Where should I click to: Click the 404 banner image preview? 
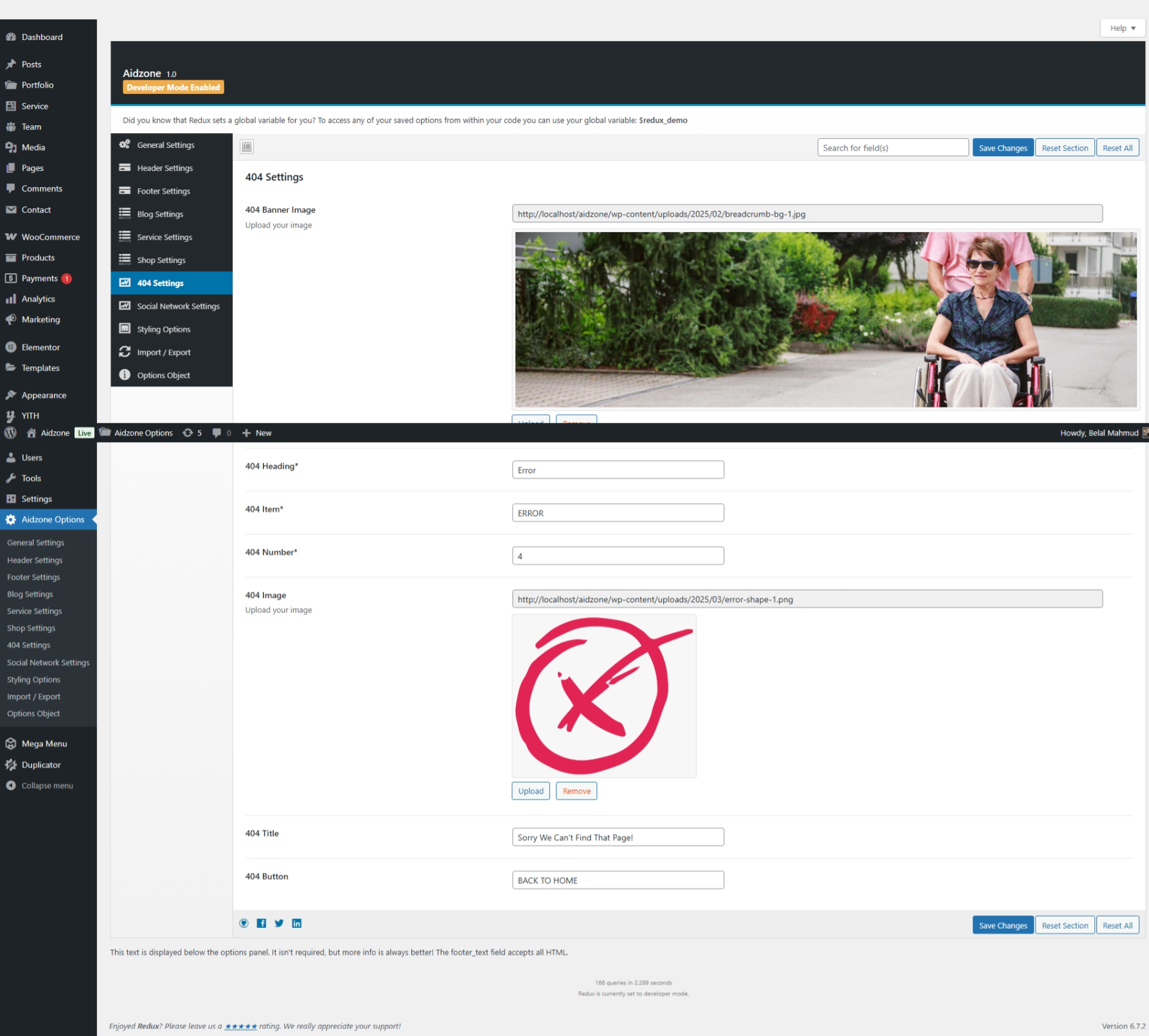tap(825, 319)
